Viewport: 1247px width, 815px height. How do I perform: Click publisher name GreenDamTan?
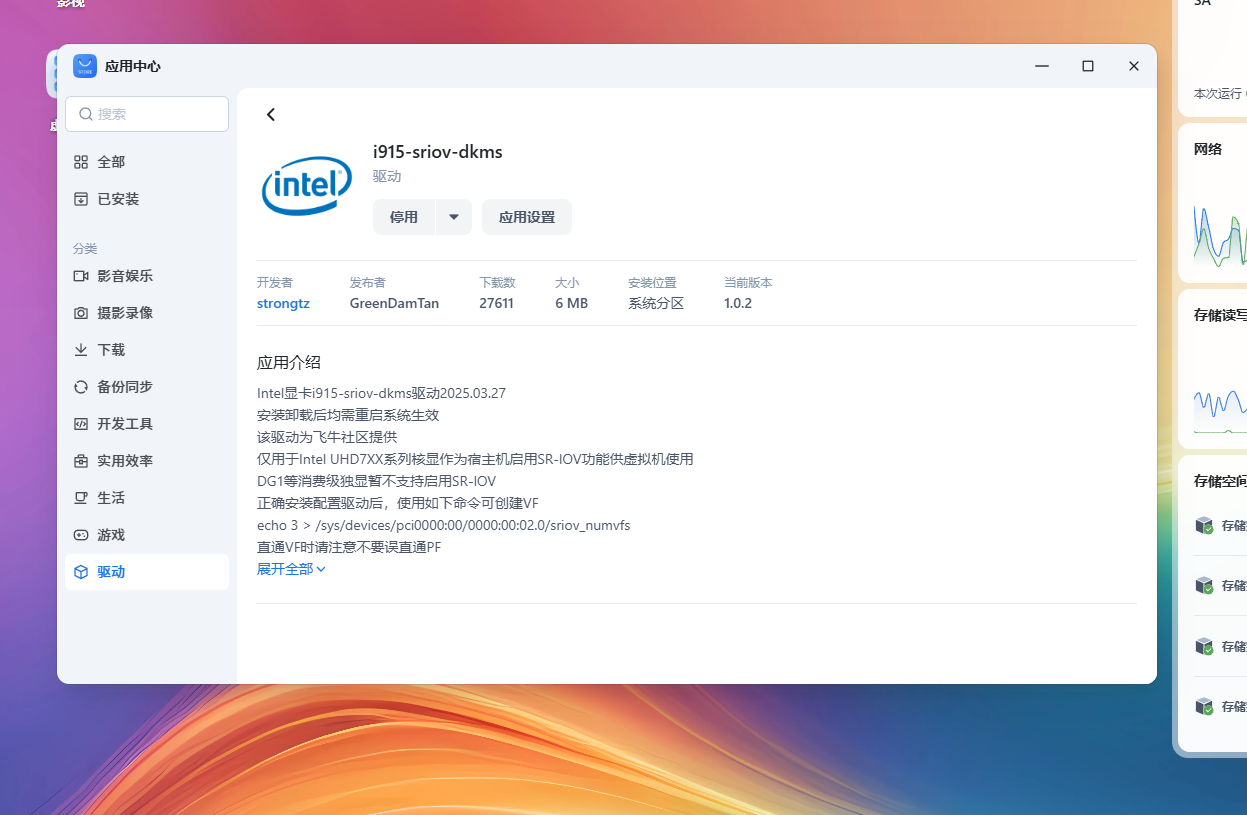394,303
